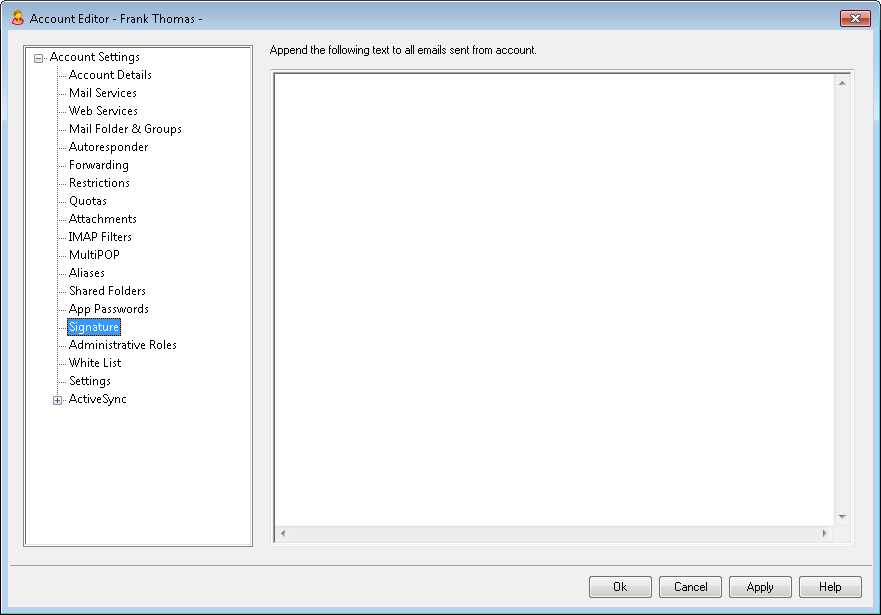This screenshot has width=881, height=615.
Task: Open the Forwarding settings page
Action: pos(98,165)
